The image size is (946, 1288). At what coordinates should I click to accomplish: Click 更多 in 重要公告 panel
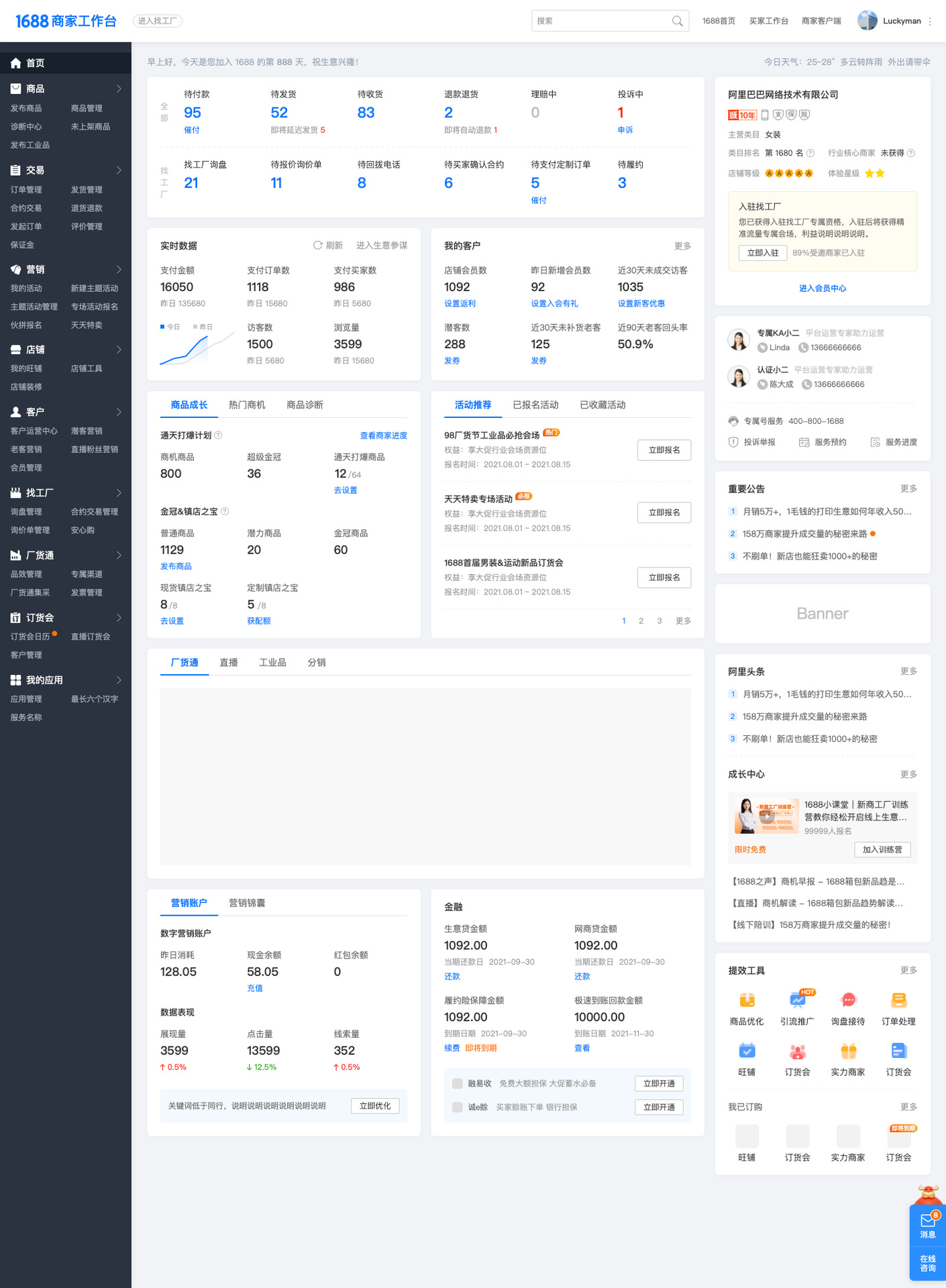click(908, 488)
